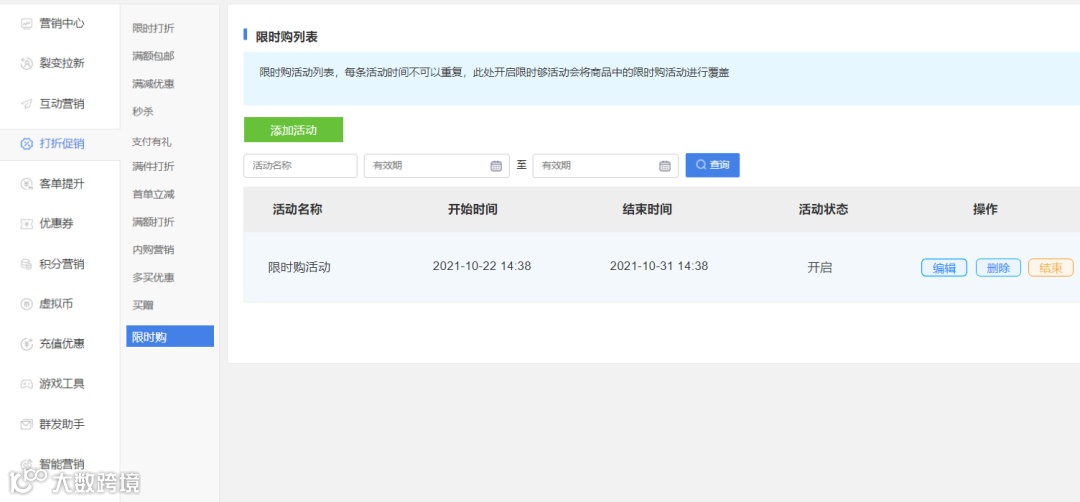1080x502 pixels.
Task: Click the 限时购活动 name cell
Action: point(299,267)
